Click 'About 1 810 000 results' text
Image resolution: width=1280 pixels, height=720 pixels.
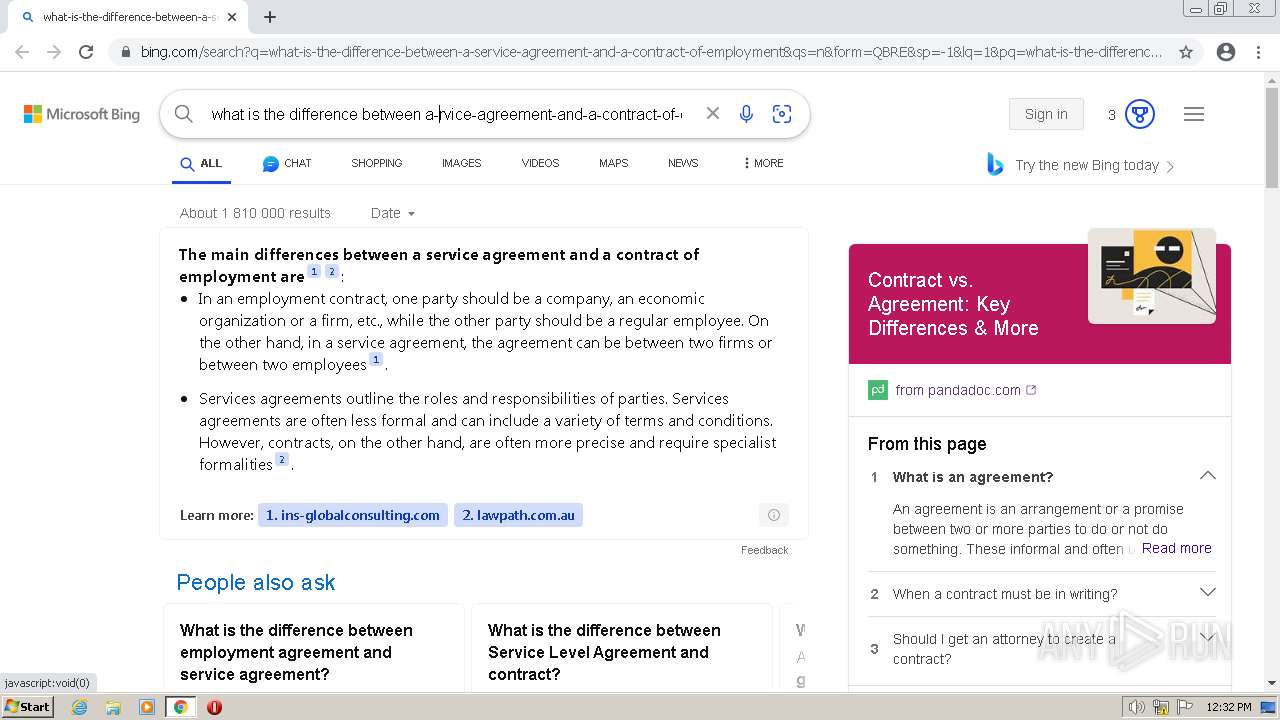click(255, 213)
